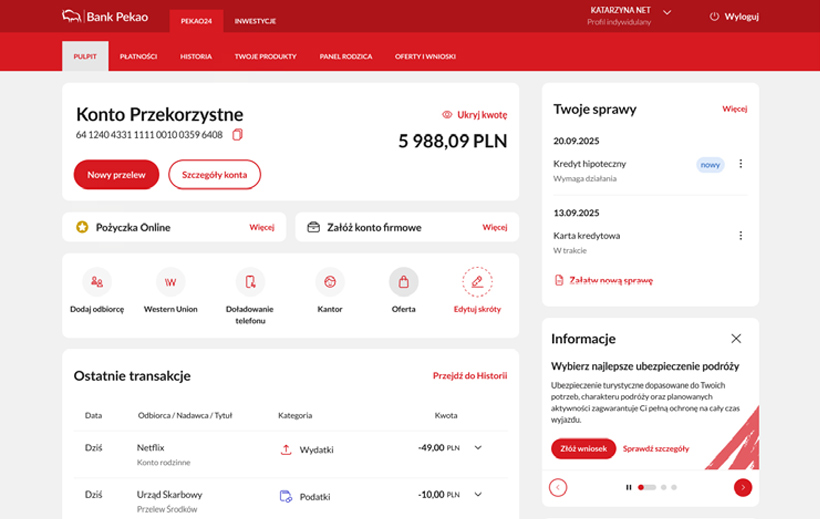The width and height of the screenshot is (820, 519).
Task: Click the Wybierz najlepsze ubezpieczenie podróży heading
Action: tap(645, 366)
